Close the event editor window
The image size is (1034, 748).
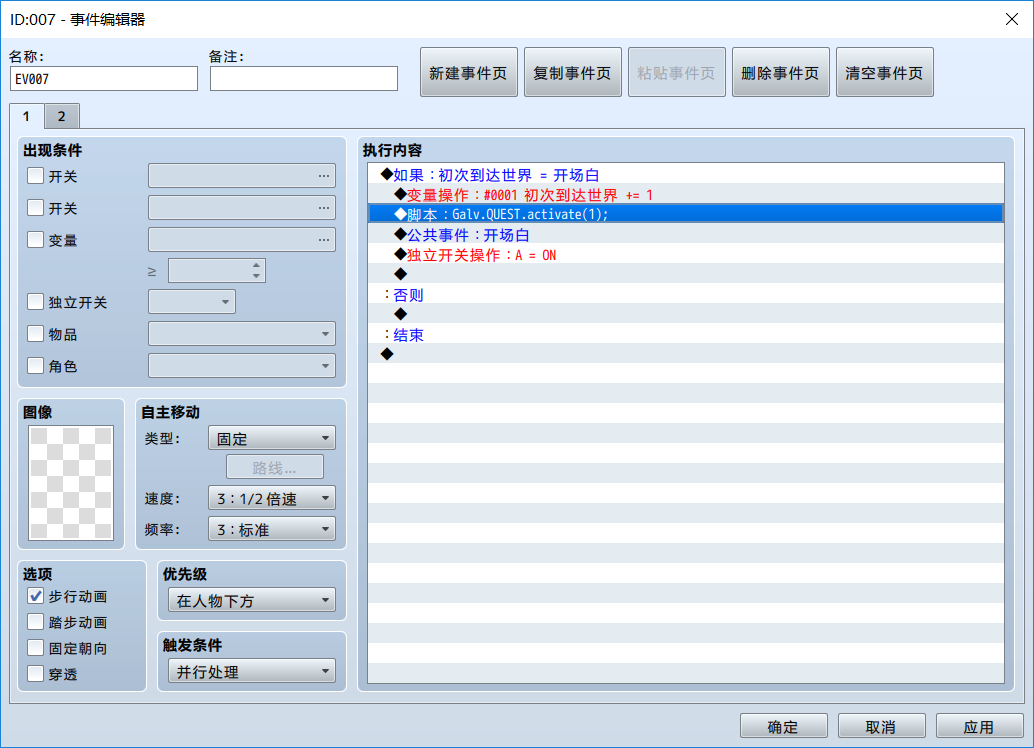(x=1012, y=19)
